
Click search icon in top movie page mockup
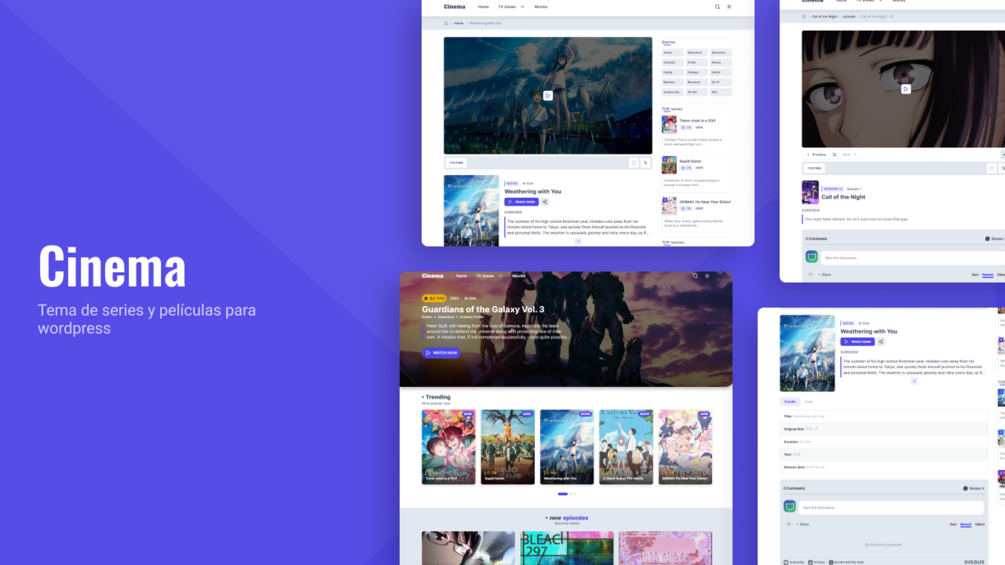(x=717, y=7)
